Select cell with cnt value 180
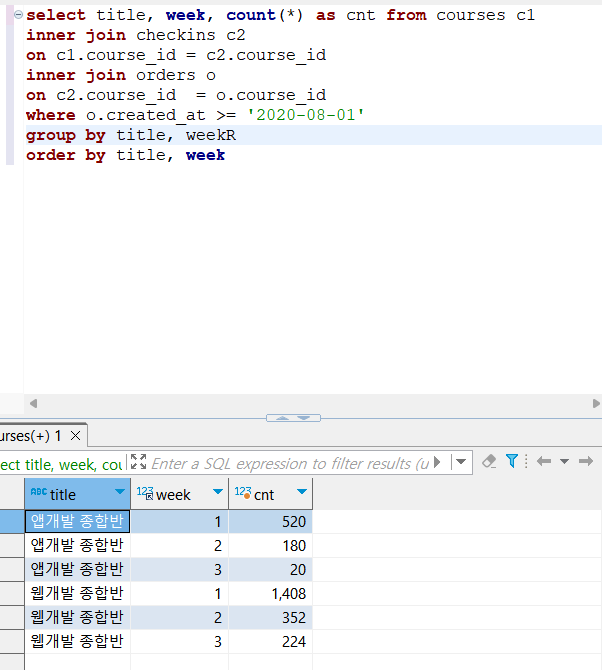This screenshot has height=670, width=602. pos(270,546)
